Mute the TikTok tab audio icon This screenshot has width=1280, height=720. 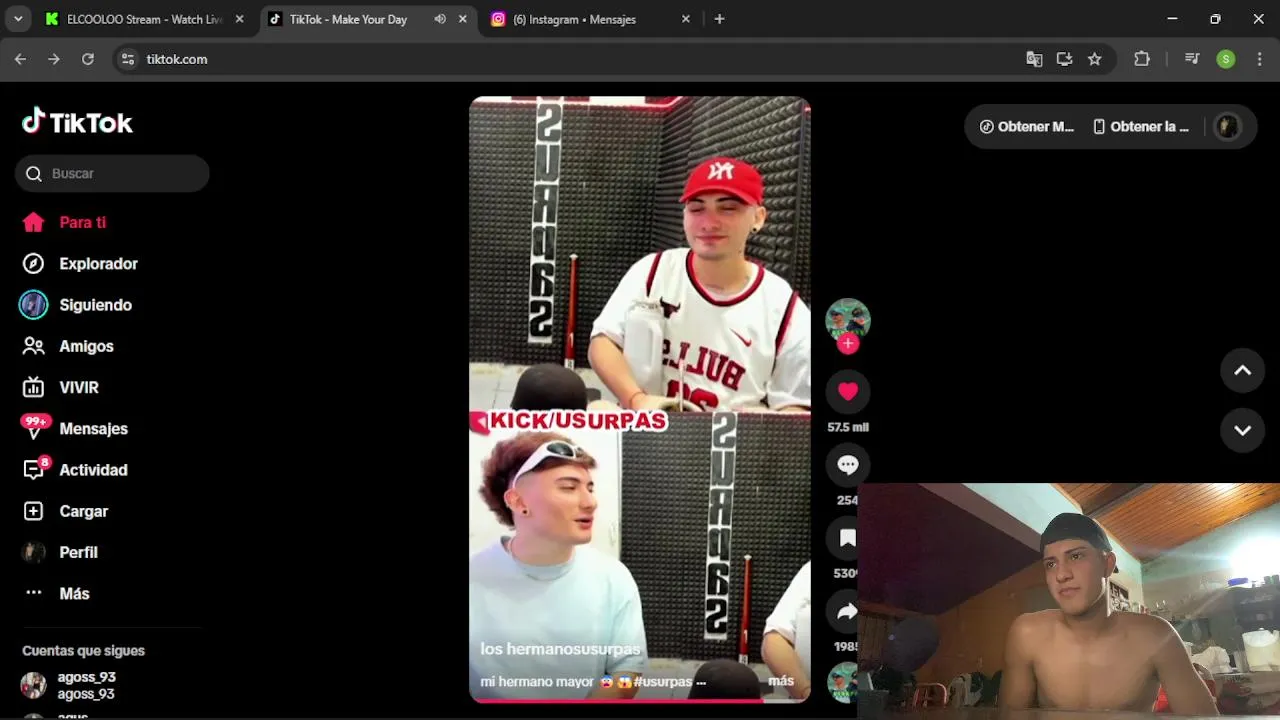440,19
